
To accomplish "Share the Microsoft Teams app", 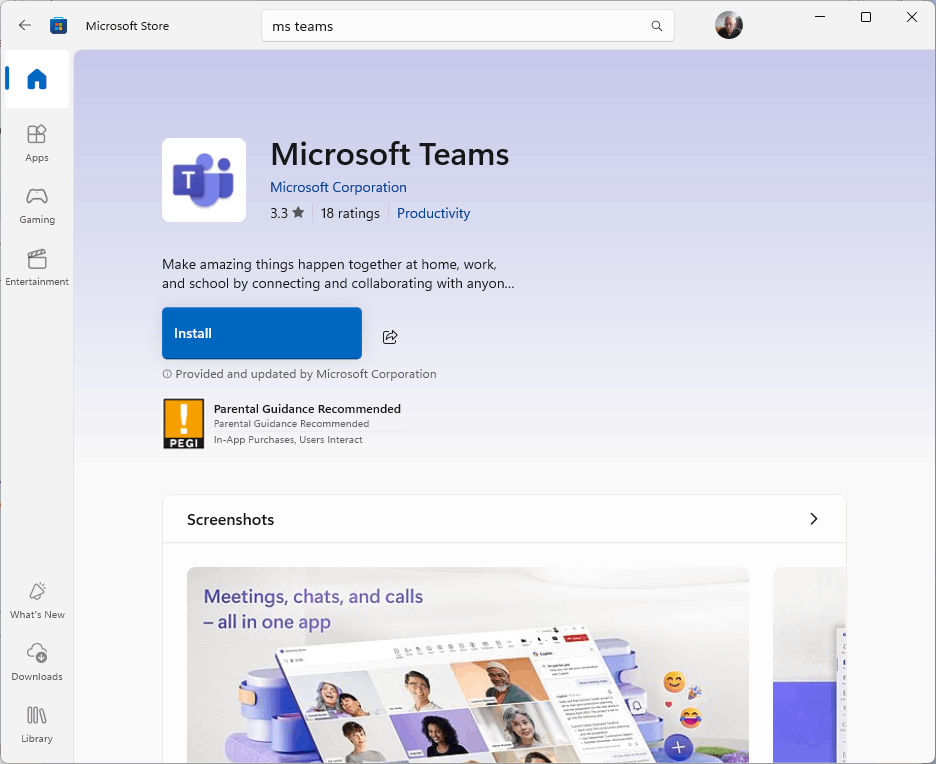I will click(x=390, y=337).
